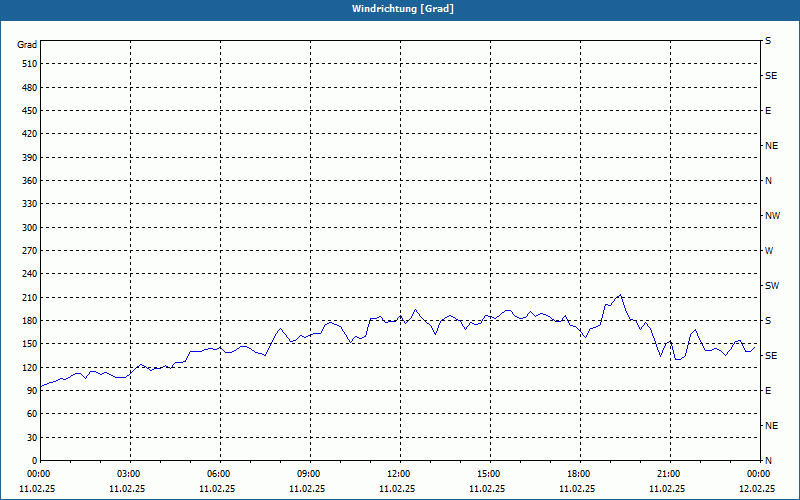Viewport: 800px width, 500px height.
Task: Select the 06:00 time label
Action: tap(219, 474)
